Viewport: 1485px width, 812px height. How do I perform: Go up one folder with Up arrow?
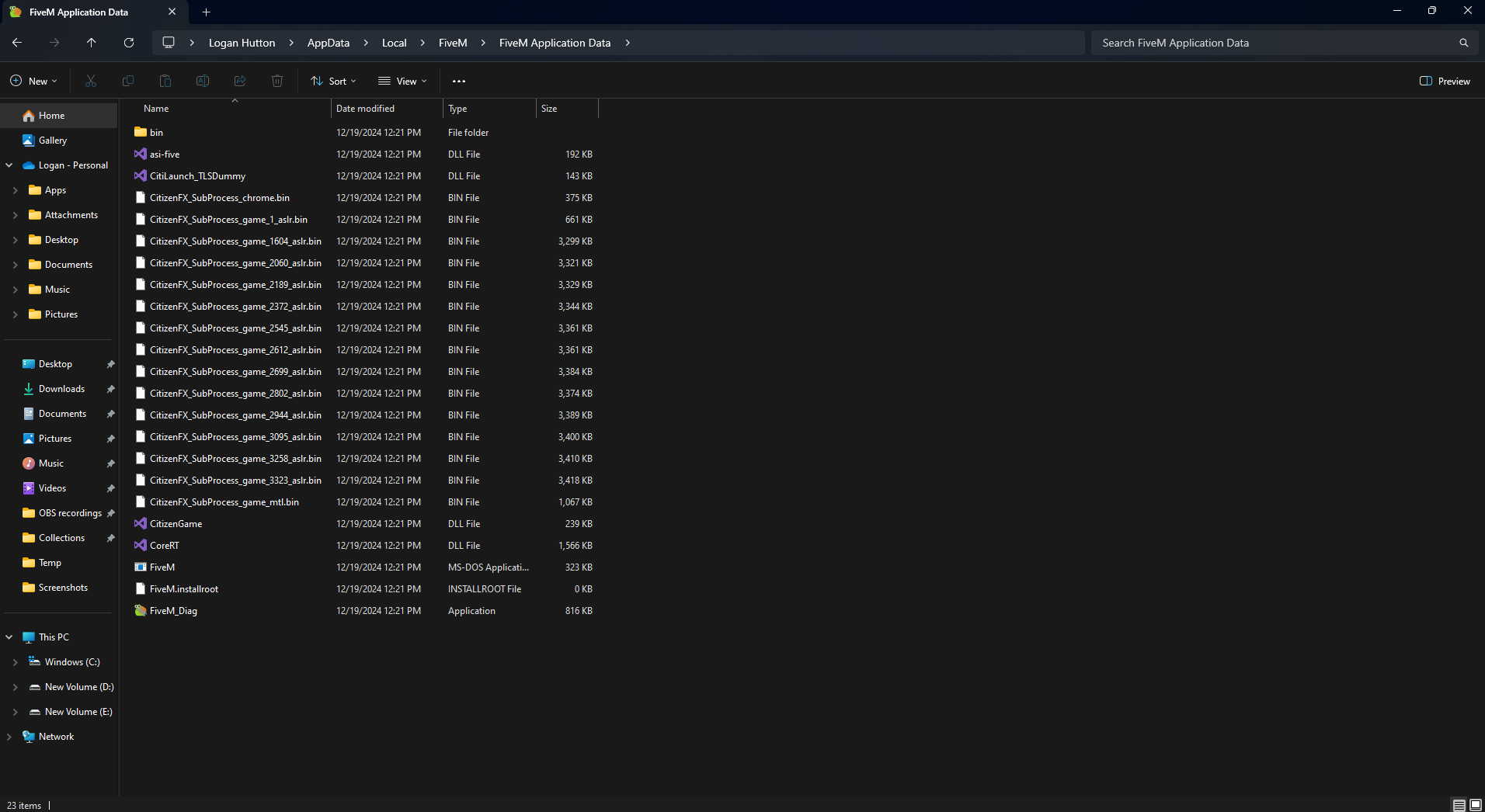(x=92, y=43)
